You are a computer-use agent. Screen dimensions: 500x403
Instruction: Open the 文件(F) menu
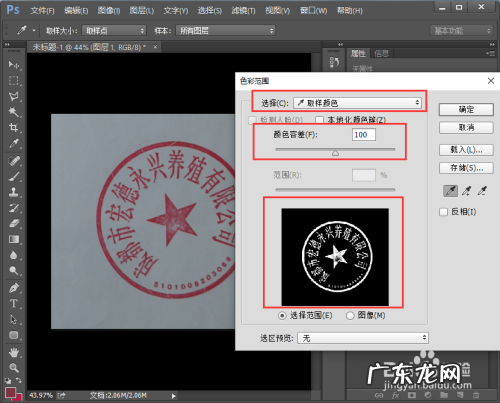[42, 11]
